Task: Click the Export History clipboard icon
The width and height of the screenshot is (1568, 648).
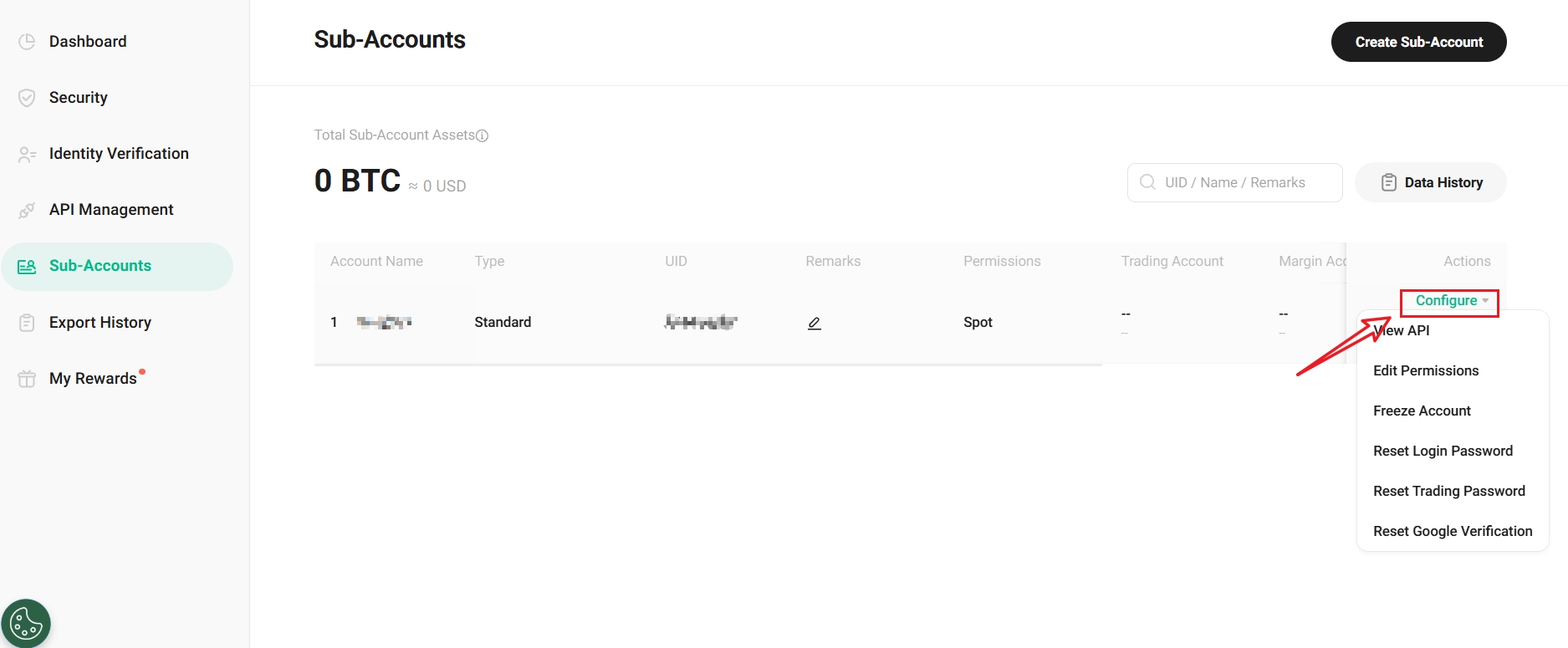Action: point(27,323)
